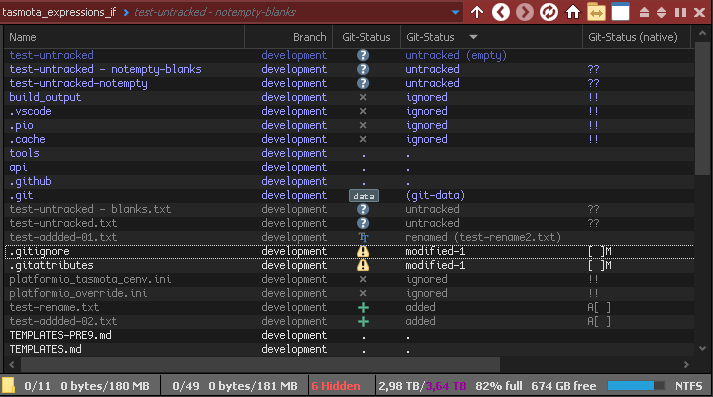Viewport: 713px width, 397px height.
Task: Click the NTFS label in status bar
Action: pos(688,386)
